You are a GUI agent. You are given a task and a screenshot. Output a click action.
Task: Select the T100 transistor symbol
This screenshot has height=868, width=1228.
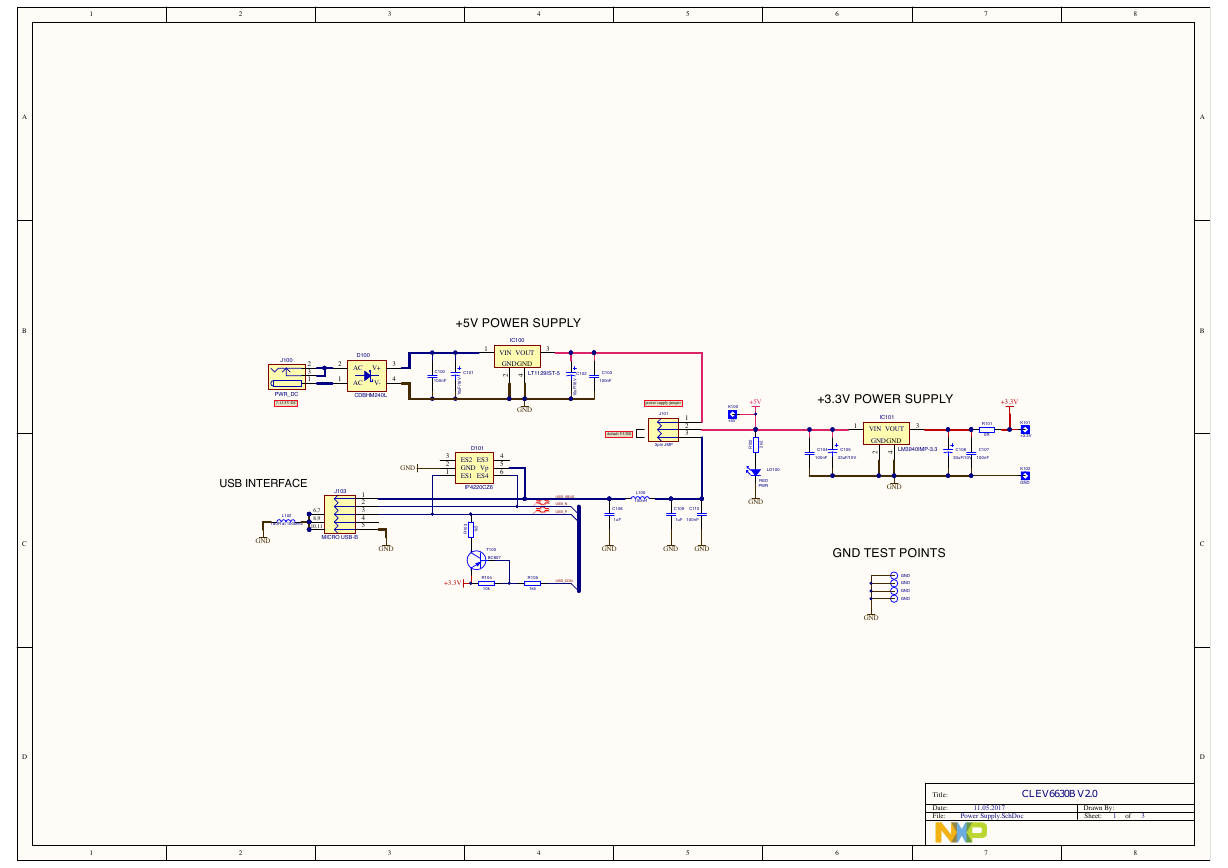tap(474, 559)
